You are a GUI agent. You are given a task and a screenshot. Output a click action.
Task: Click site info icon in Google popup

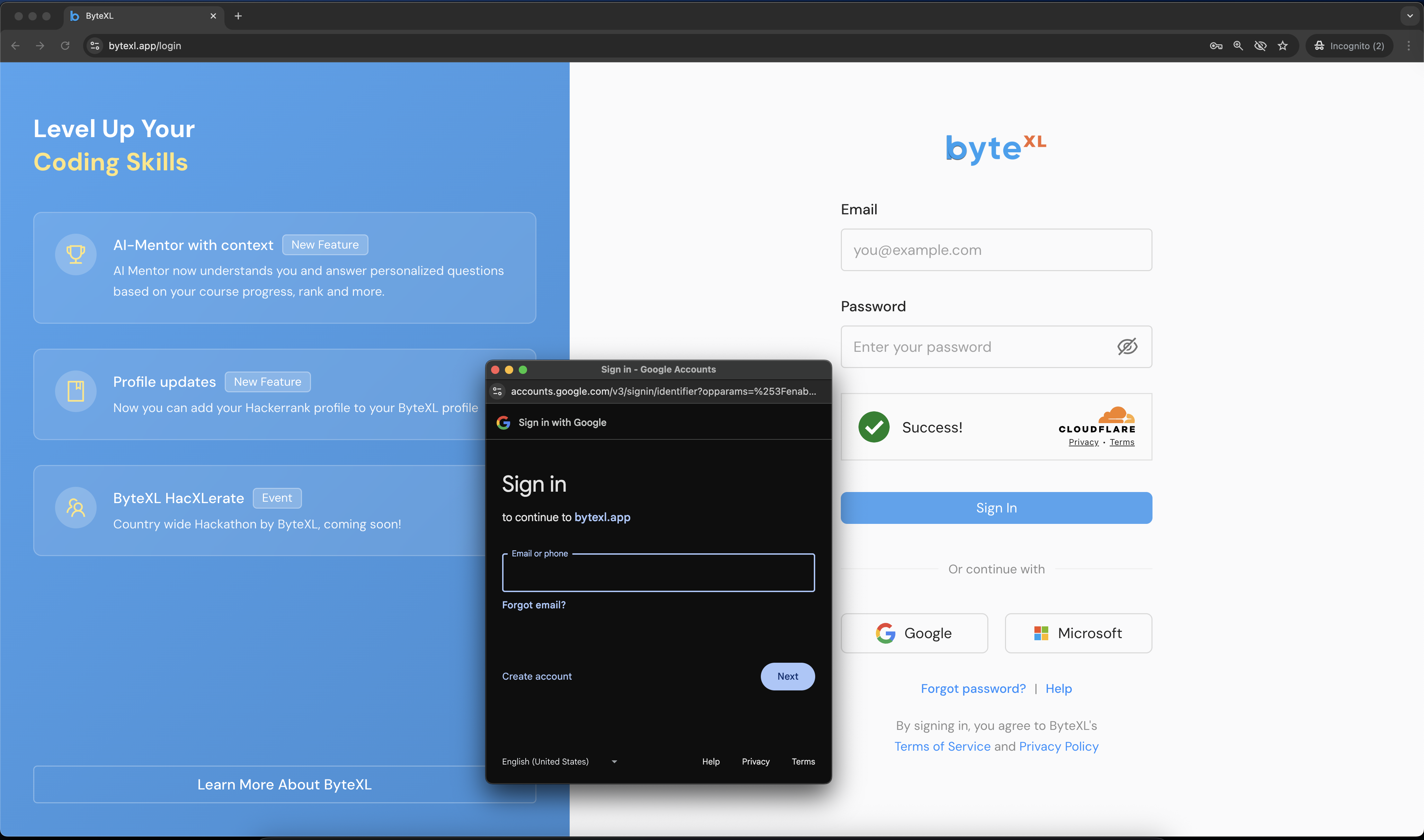[x=498, y=391]
